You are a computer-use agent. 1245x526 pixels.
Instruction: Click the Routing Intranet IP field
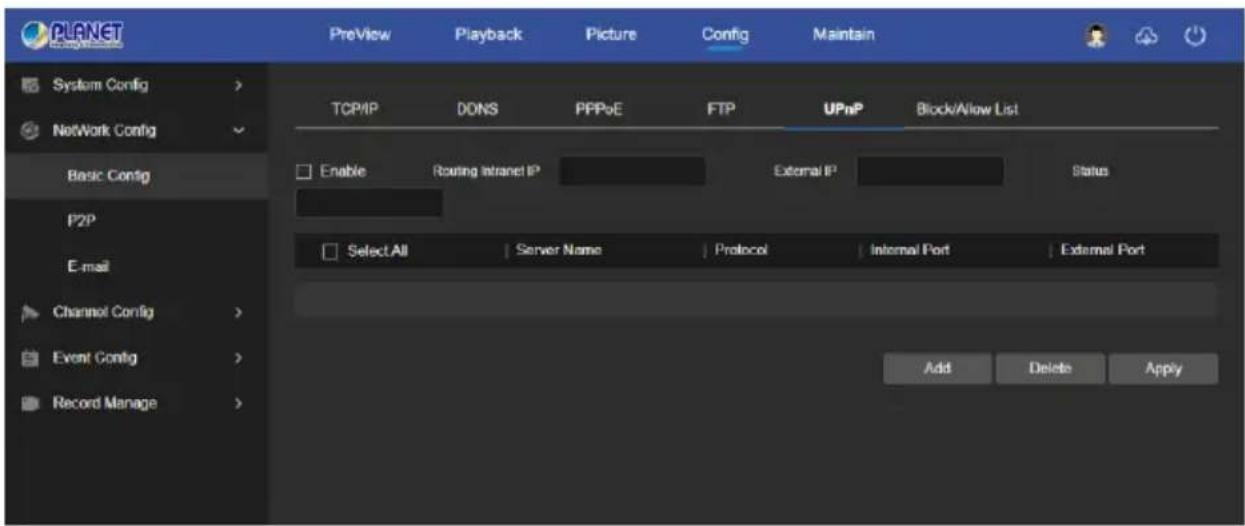pyautogui.click(x=632, y=172)
